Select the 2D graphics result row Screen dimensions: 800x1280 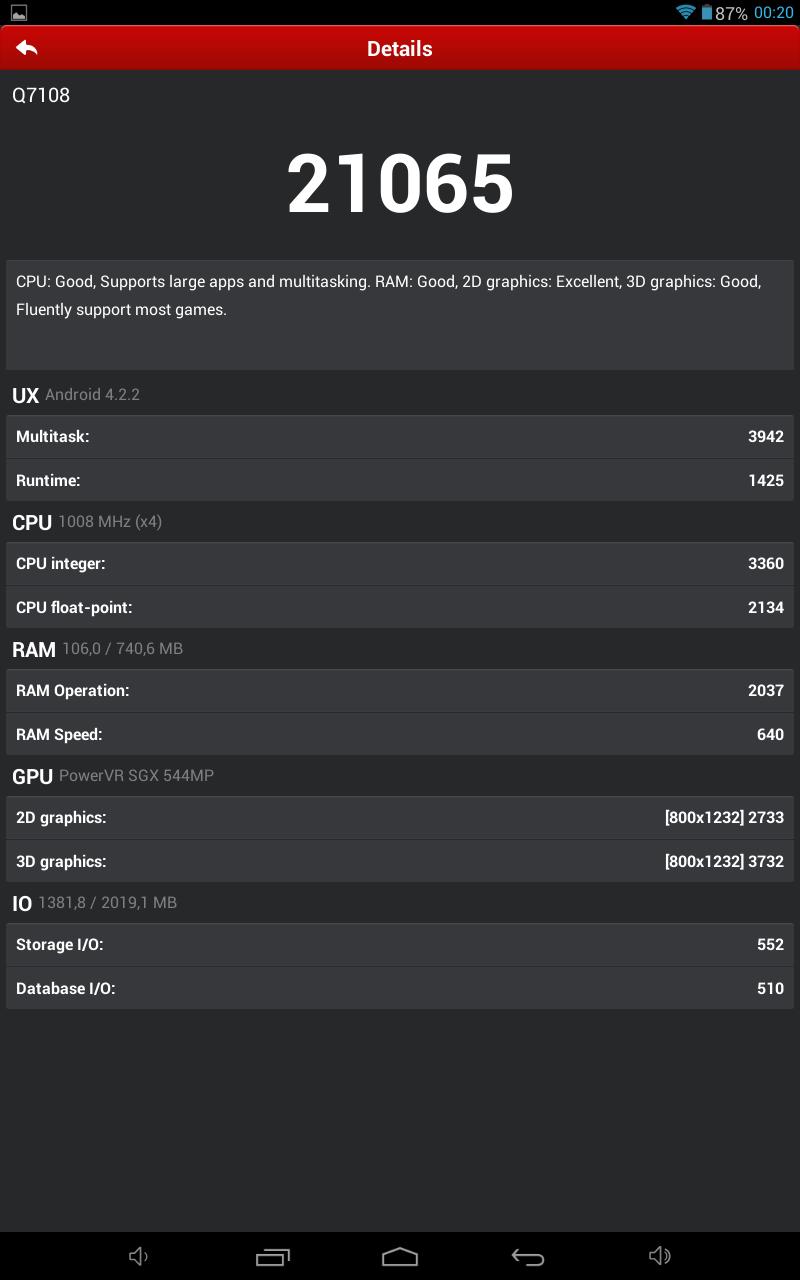coord(400,818)
